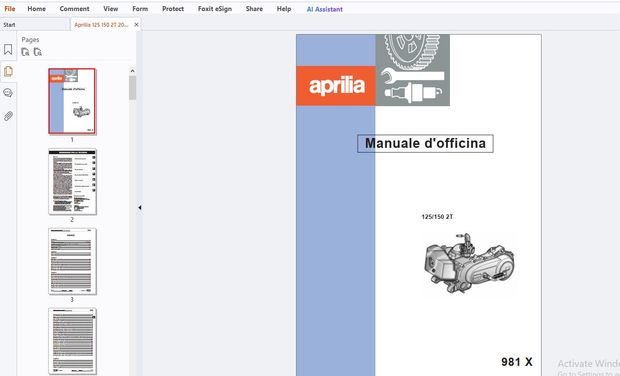Click the thumbnail panel scroll-up arrow
620x376 pixels.
tap(132, 71)
